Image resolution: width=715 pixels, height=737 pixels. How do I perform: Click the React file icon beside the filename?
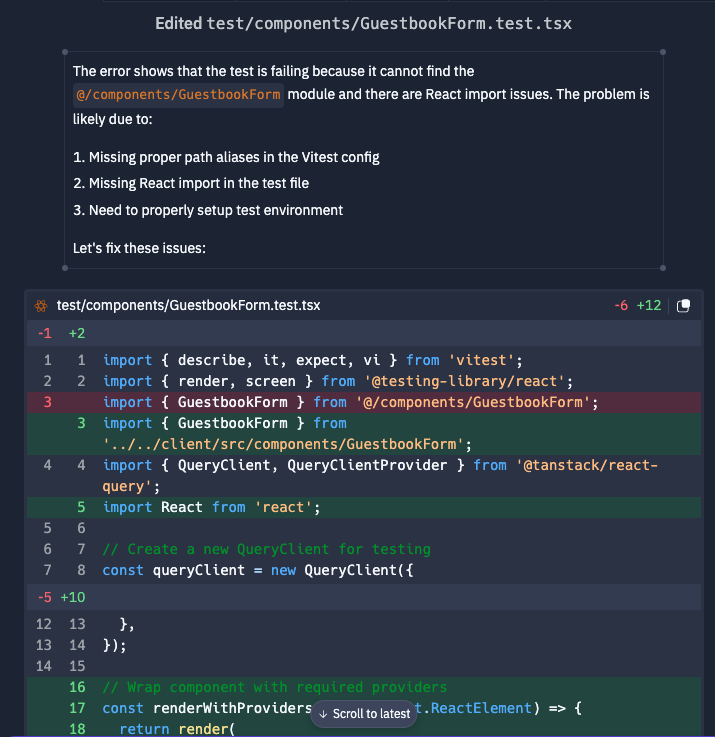(x=41, y=306)
